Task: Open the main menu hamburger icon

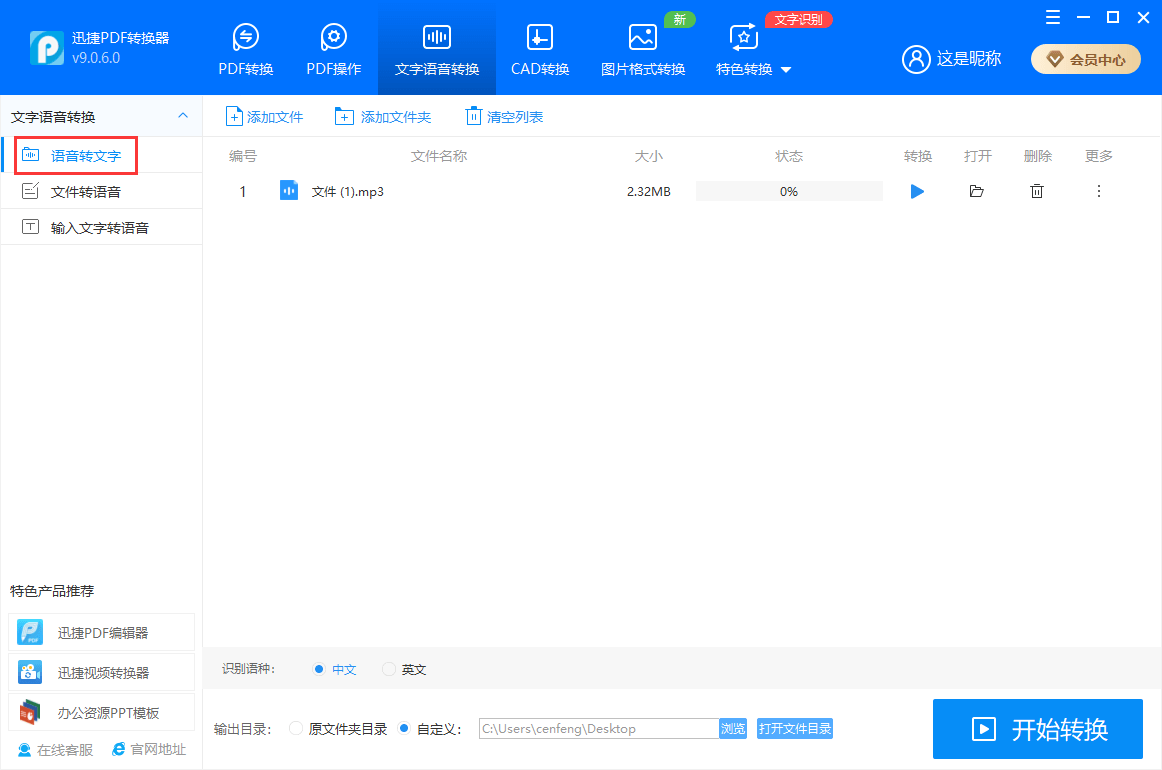Action: click(1052, 17)
